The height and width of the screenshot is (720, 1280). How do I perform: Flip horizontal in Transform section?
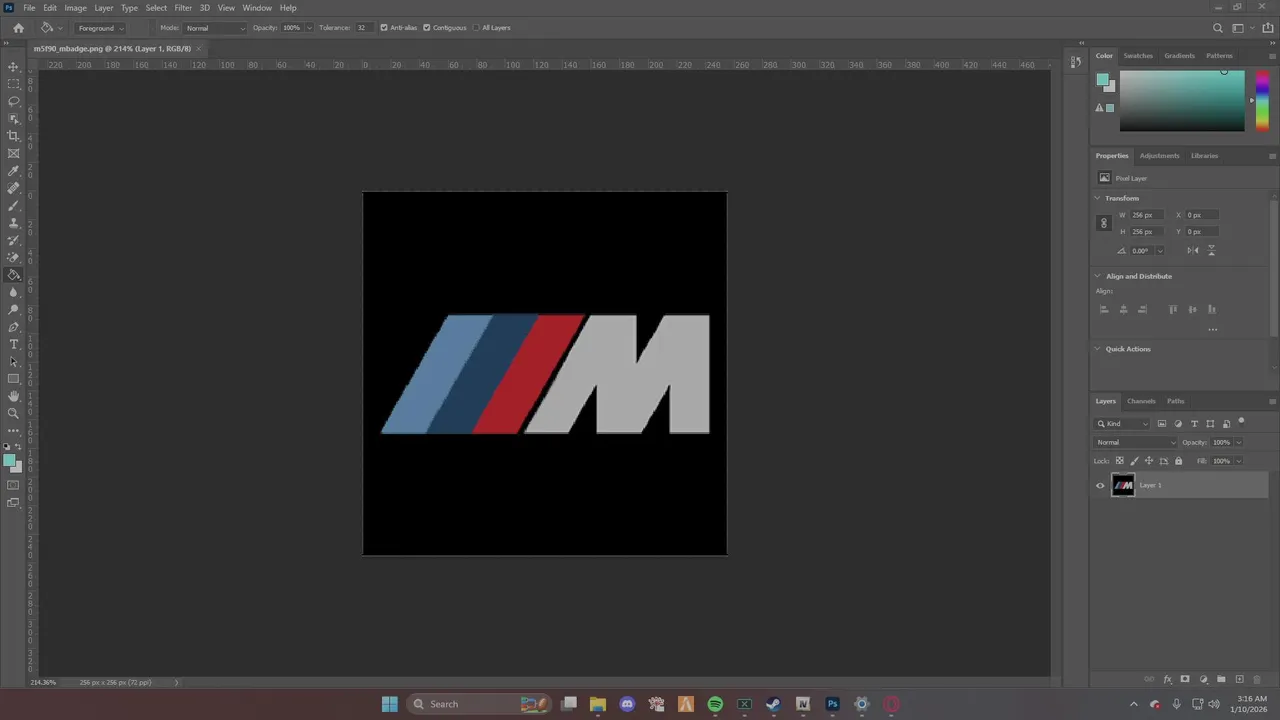[1192, 250]
